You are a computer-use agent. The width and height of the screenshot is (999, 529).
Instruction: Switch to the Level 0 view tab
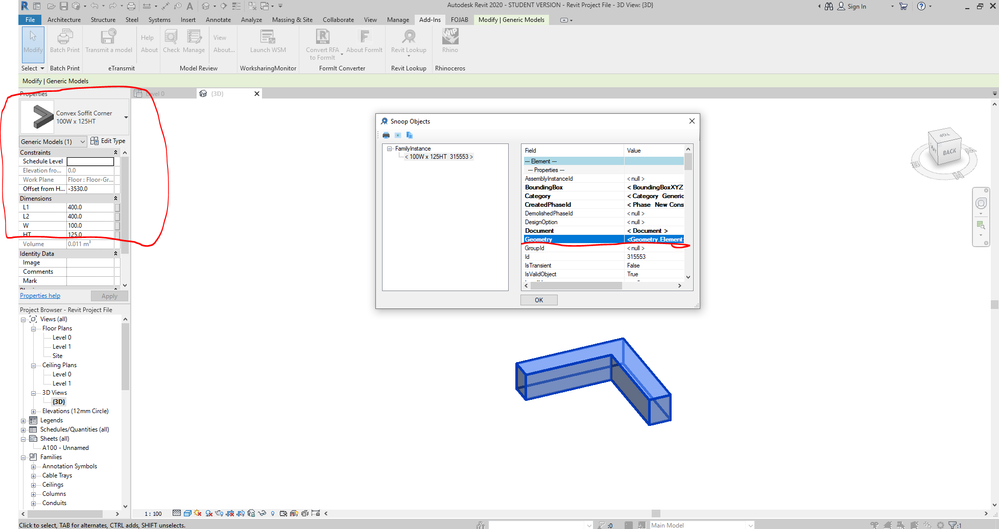click(x=153, y=94)
